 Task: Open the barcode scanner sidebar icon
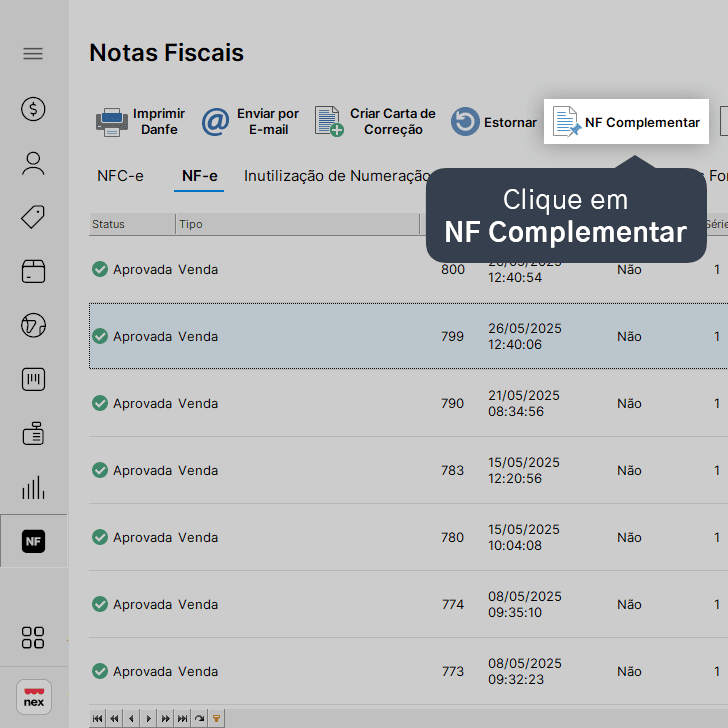coord(33,379)
